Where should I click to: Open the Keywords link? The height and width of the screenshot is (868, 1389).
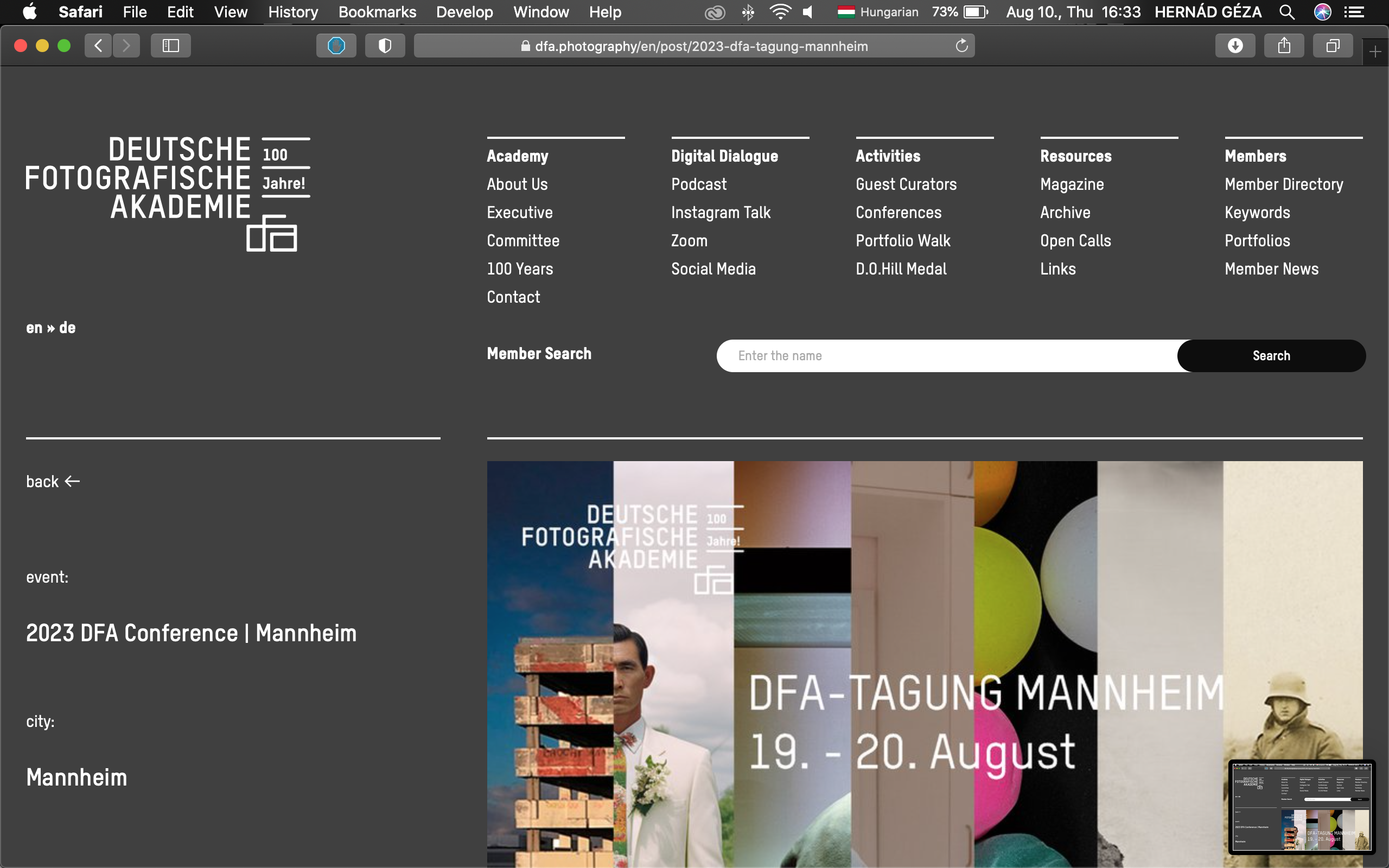pos(1257,213)
